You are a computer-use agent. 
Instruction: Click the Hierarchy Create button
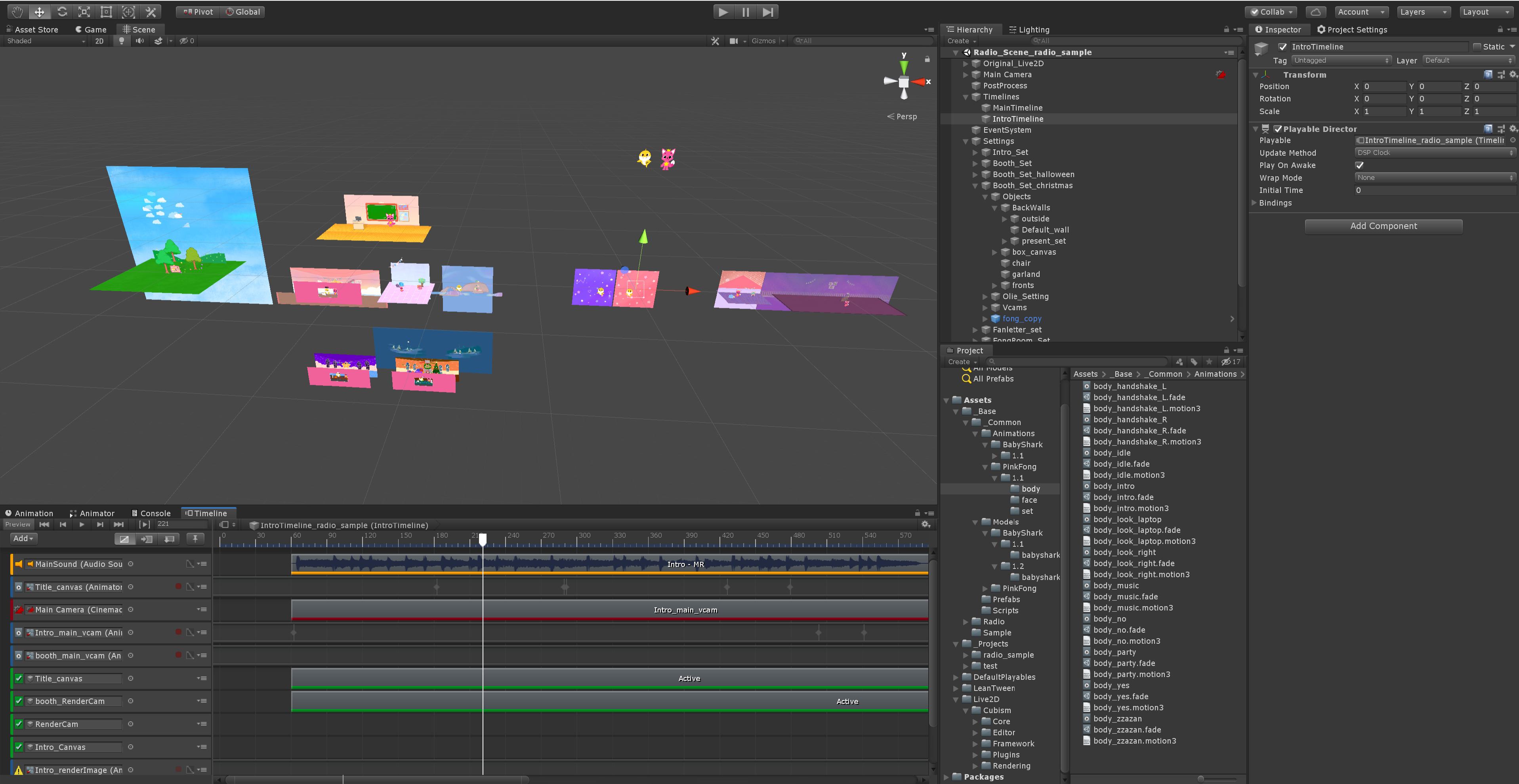pyautogui.click(x=961, y=41)
